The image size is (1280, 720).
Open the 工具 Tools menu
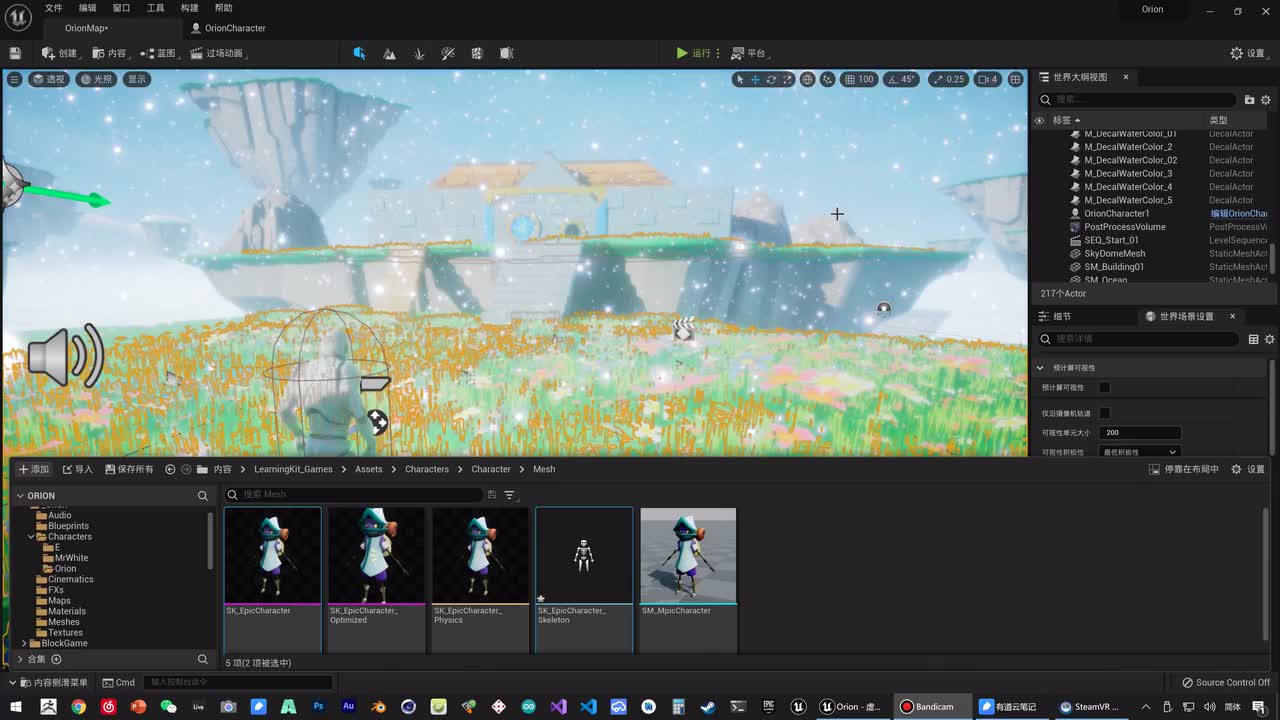(x=155, y=8)
